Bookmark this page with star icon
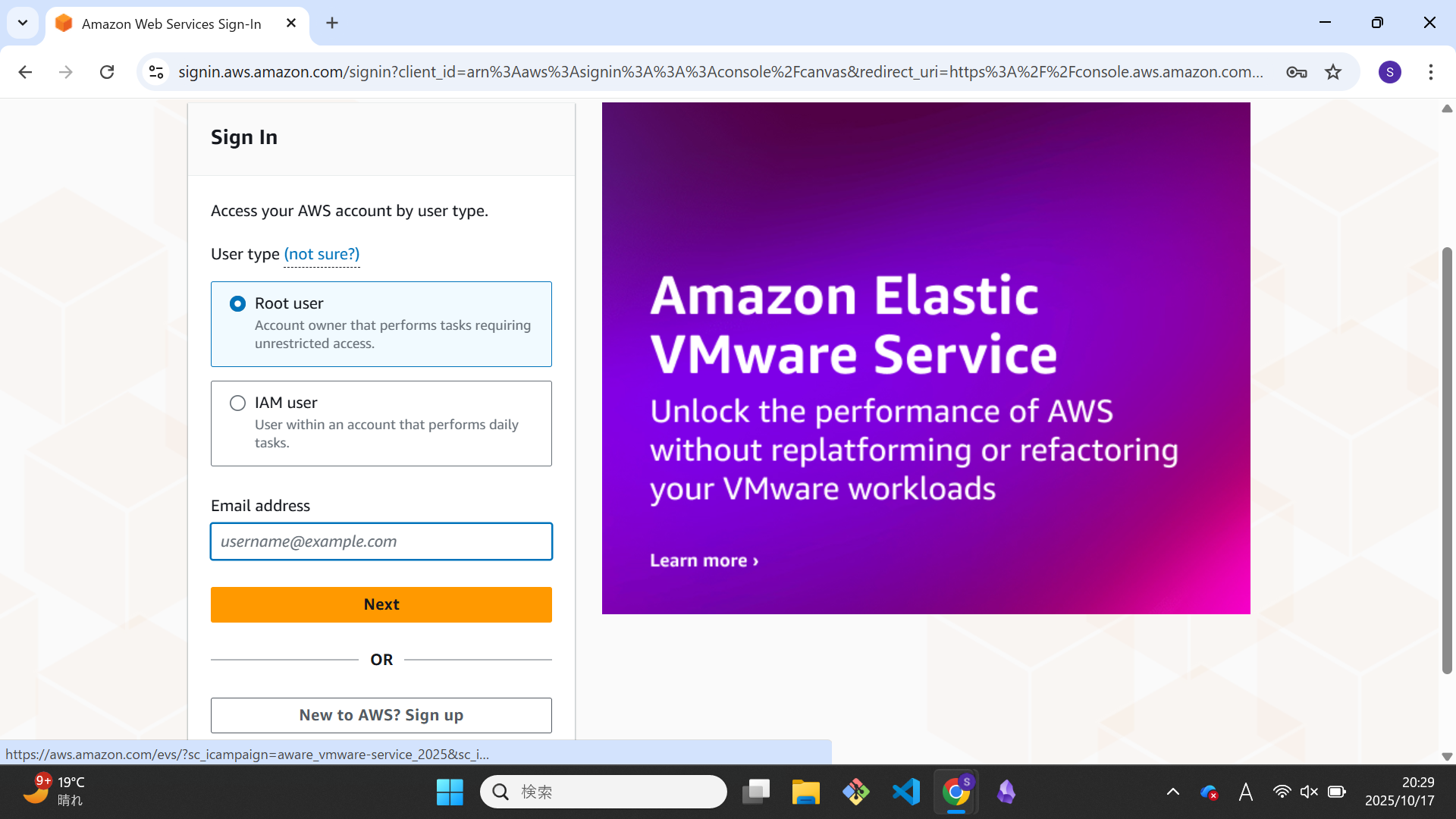Image resolution: width=1456 pixels, height=819 pixels. coord(1333,72)
